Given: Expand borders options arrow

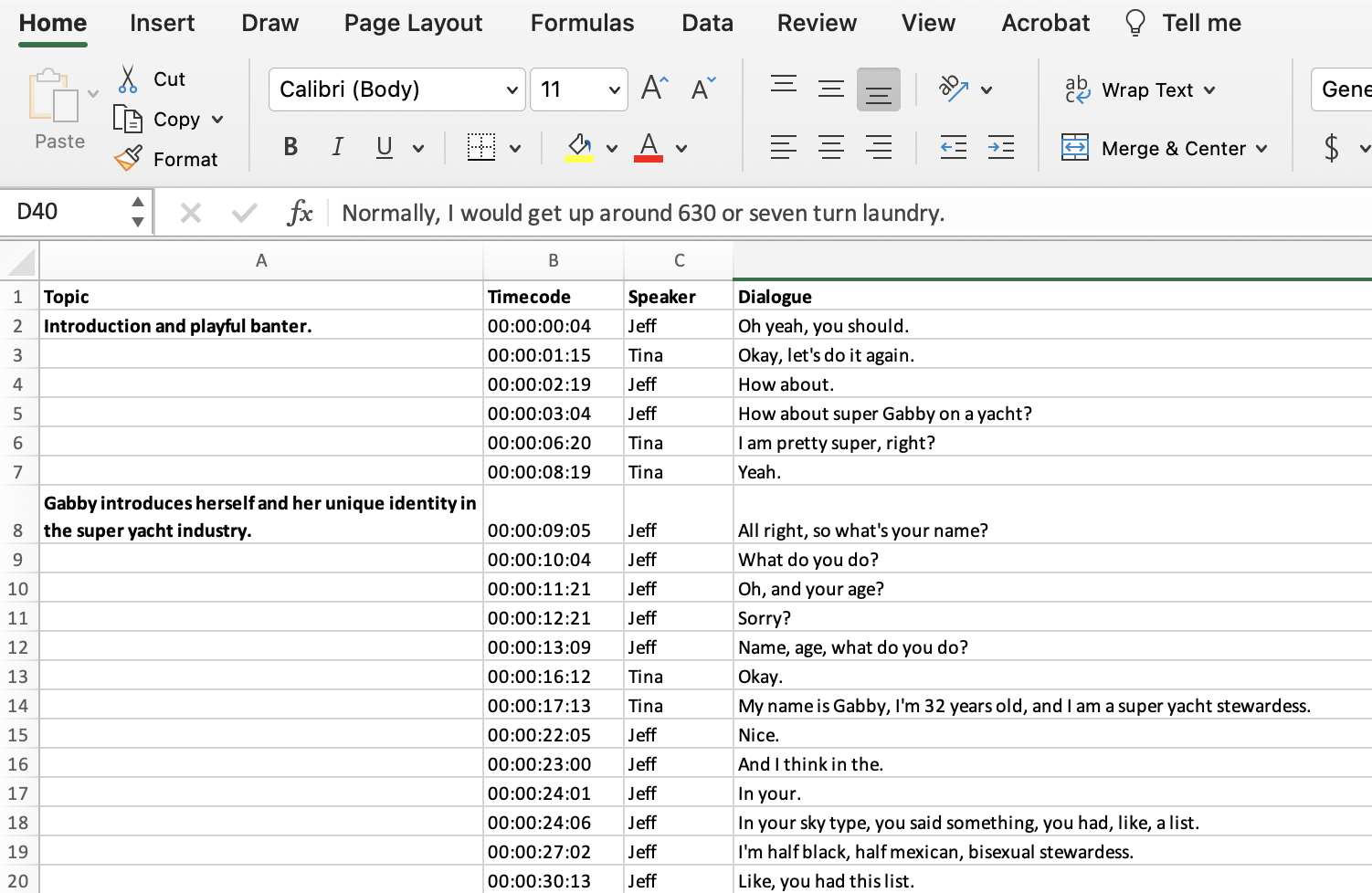Looking at the screenshot, I should click(515, 148).
